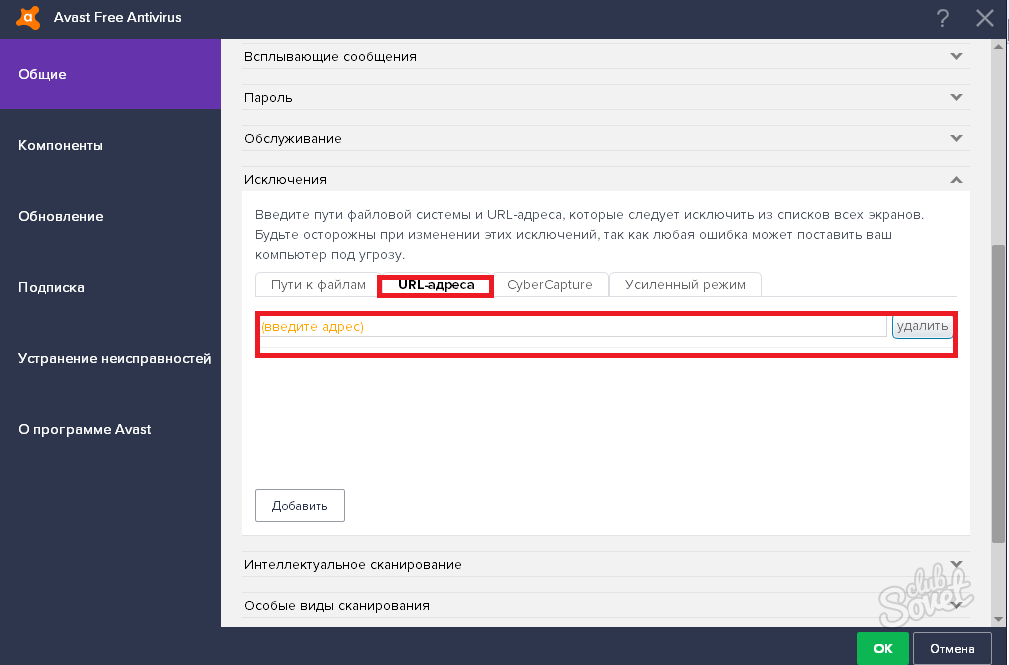1009x665 pixels.
Task: Expand the Интеллектуальное сканирование section
Action: coord(956,565)
